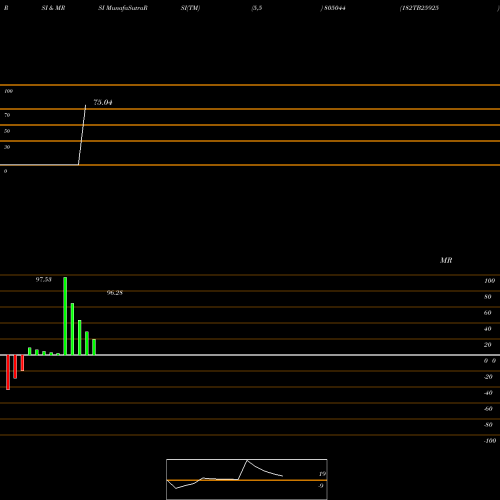The height and width of the screenshot is (500, 500).
Task: Click the MR panel title
Action: [x=446, y=260]
